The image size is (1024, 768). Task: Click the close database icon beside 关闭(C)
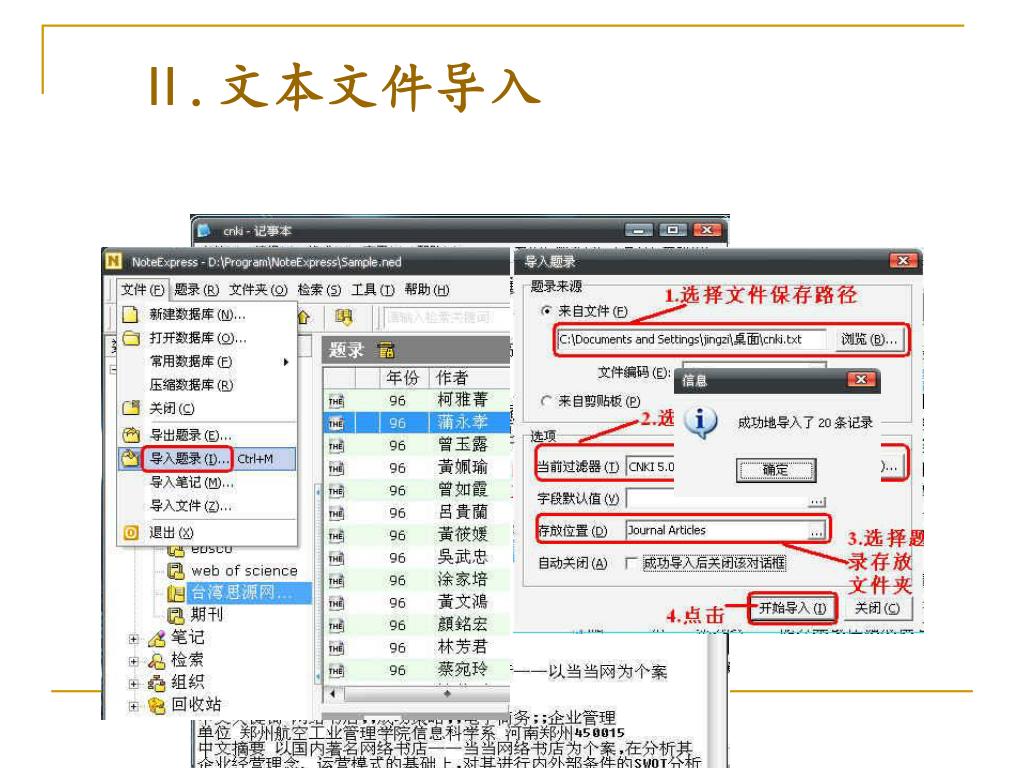point(131,408)
